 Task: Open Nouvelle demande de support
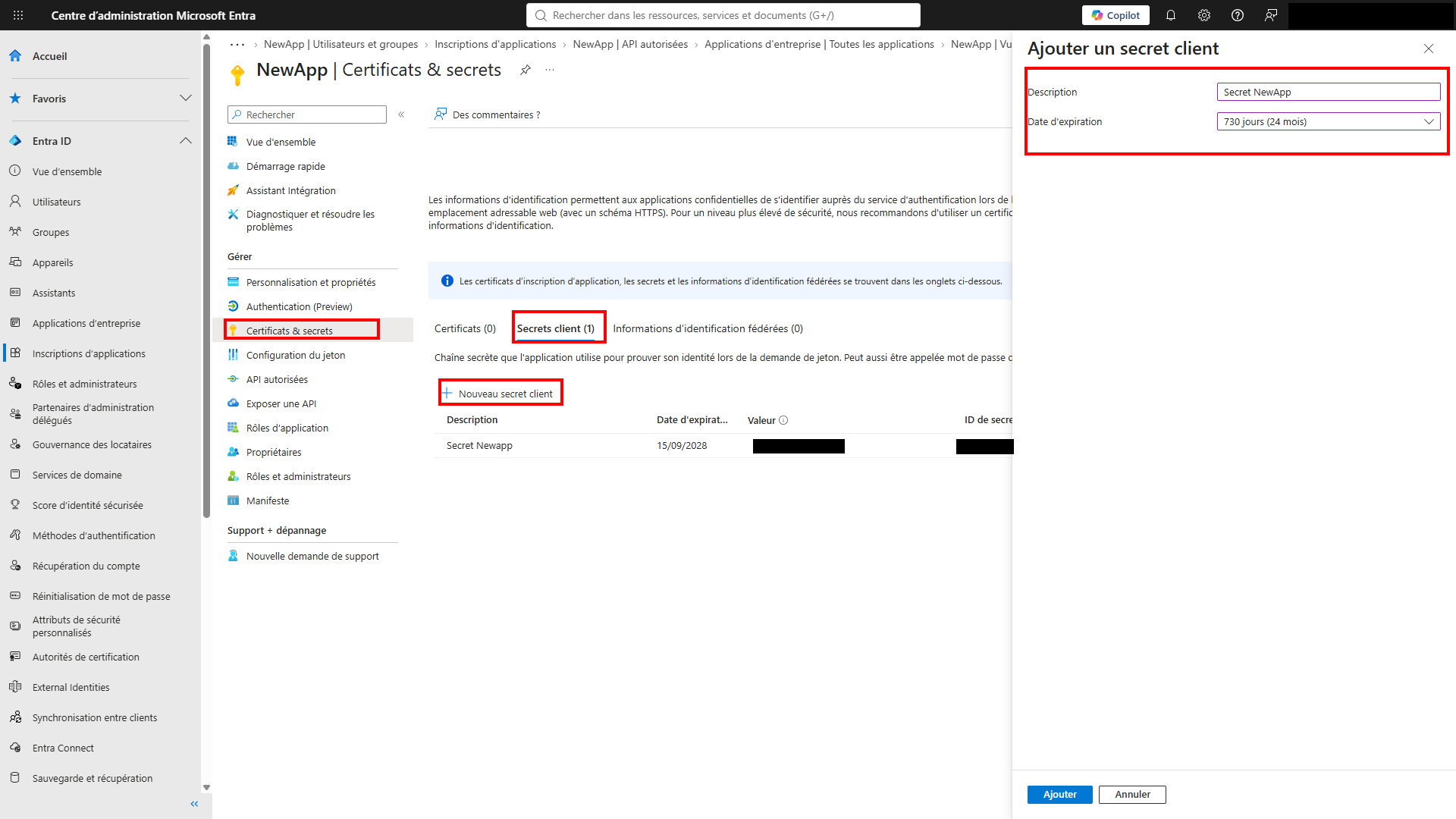(x=312, y=556)
